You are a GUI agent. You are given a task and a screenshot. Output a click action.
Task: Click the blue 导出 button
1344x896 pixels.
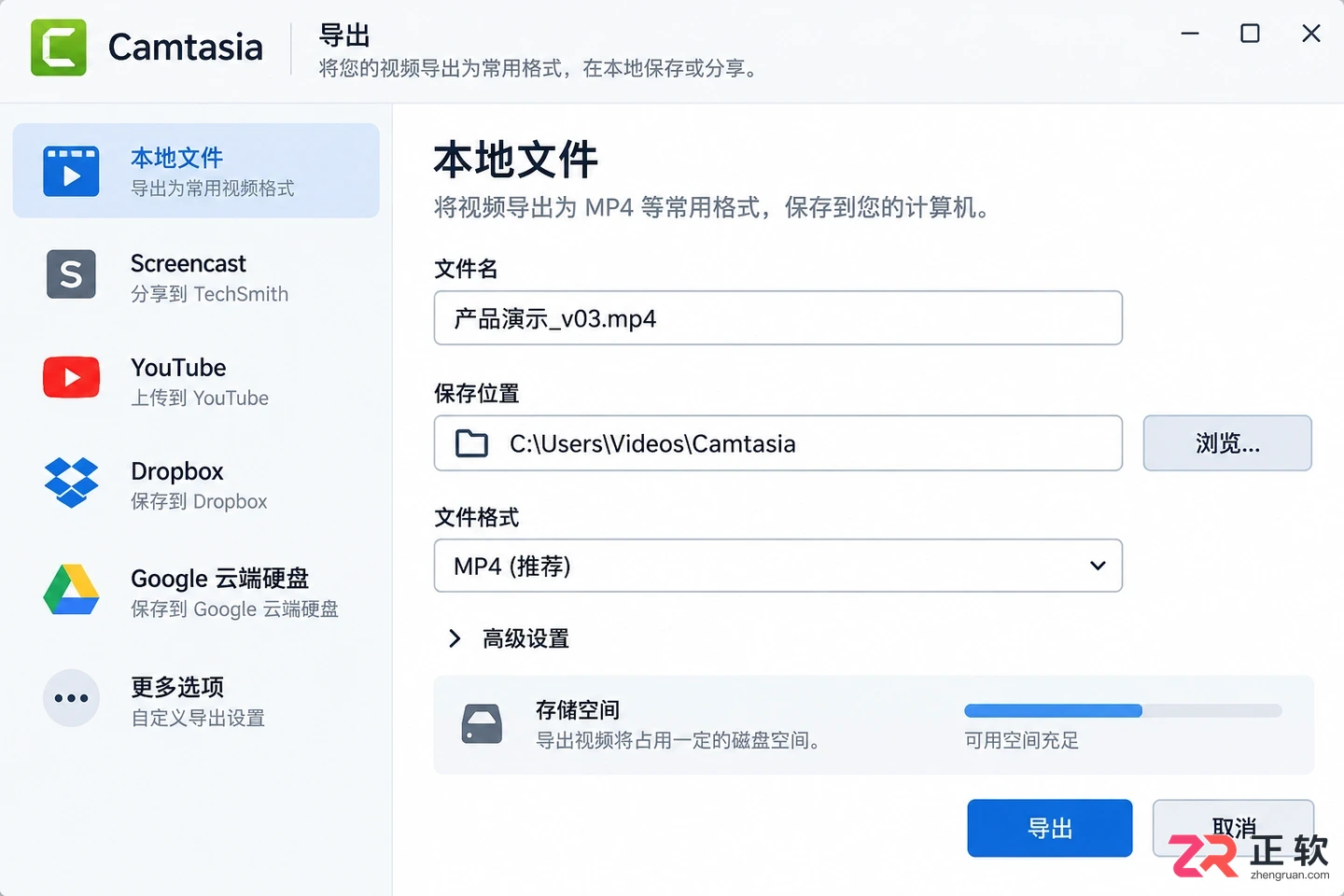(x=1050, y=828)
